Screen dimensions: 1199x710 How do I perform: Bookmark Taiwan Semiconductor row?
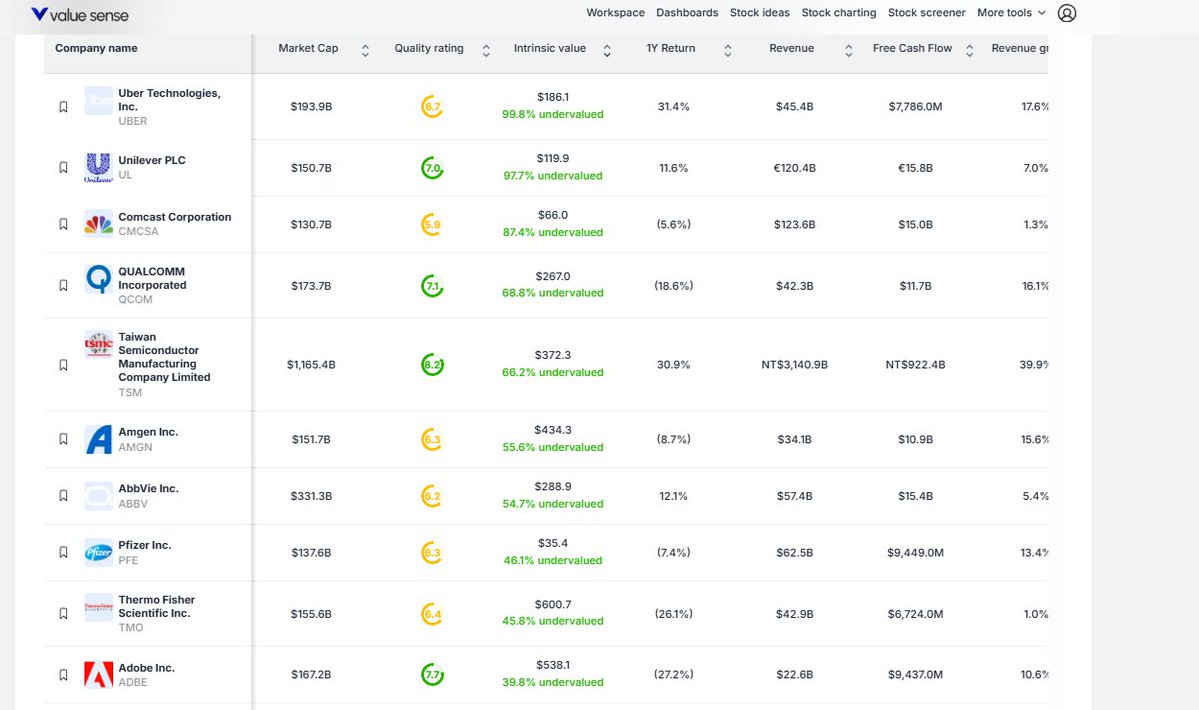pos(63,365)
